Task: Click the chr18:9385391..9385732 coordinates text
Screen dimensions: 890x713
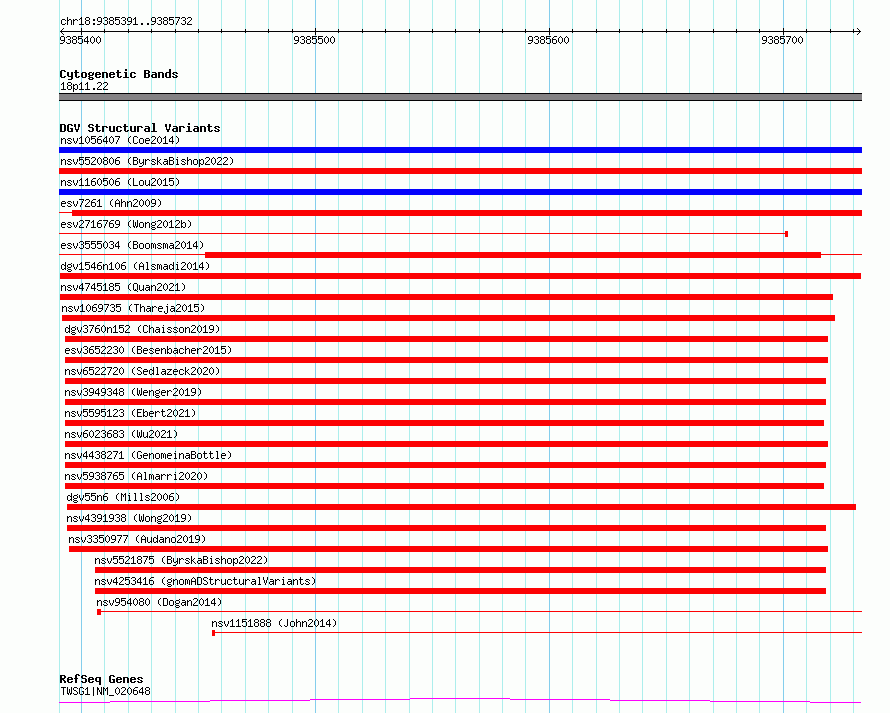Action: (x=127, y=22)
